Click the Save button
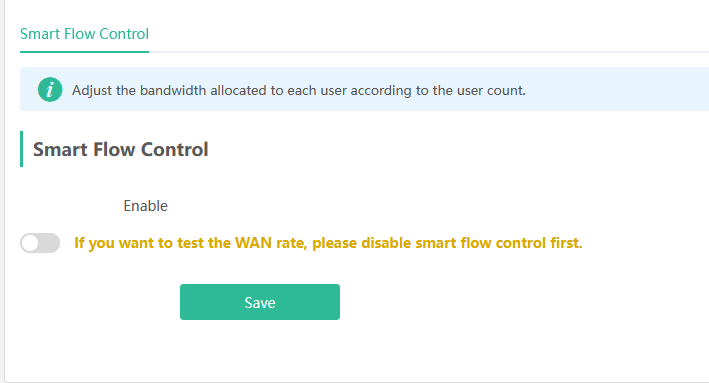Screen dimensions: 709x383 click(x=260, y=302)
